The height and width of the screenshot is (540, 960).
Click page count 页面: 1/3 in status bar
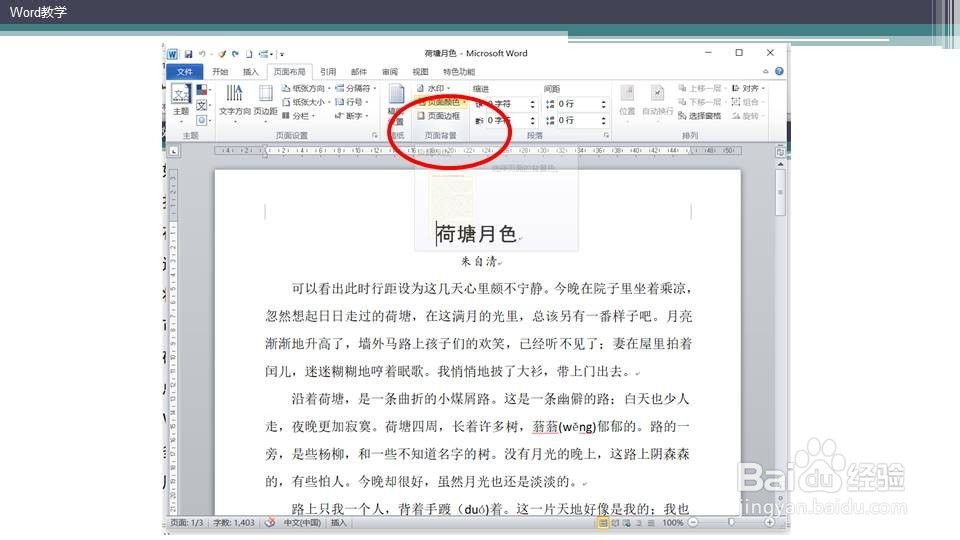[x=187, y=523]
